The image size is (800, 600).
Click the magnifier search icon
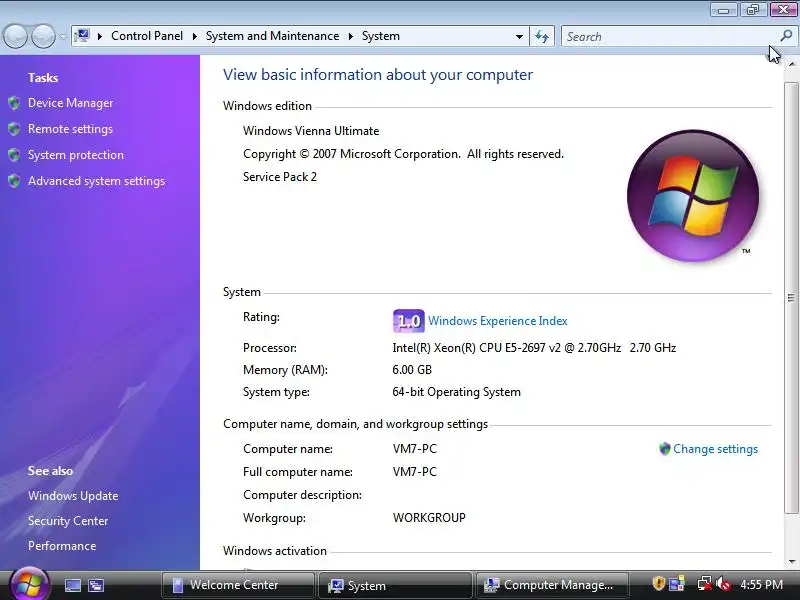(x=786, y=36)
